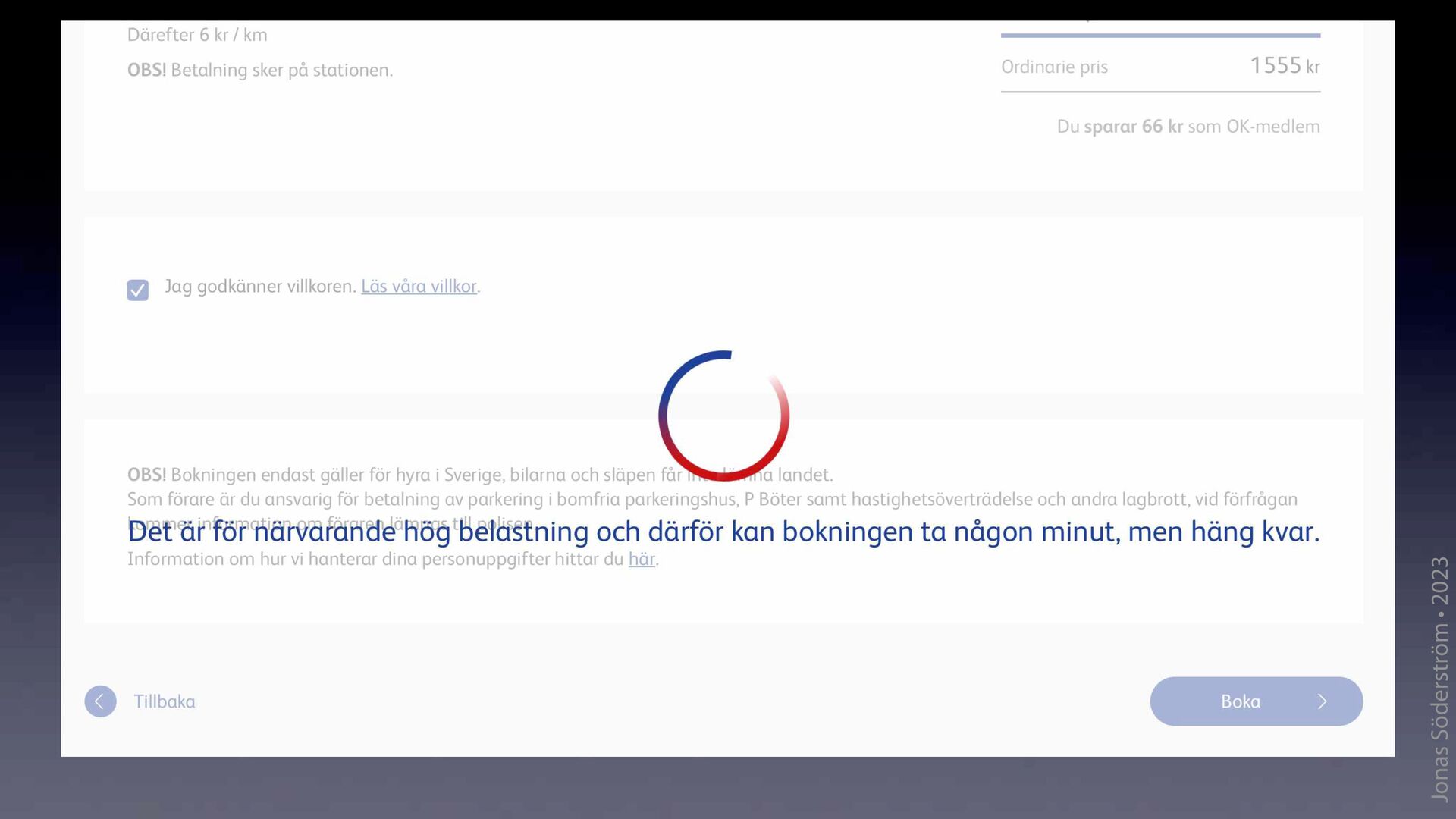Follow the här personuppgifter link

tap(641, 560)
